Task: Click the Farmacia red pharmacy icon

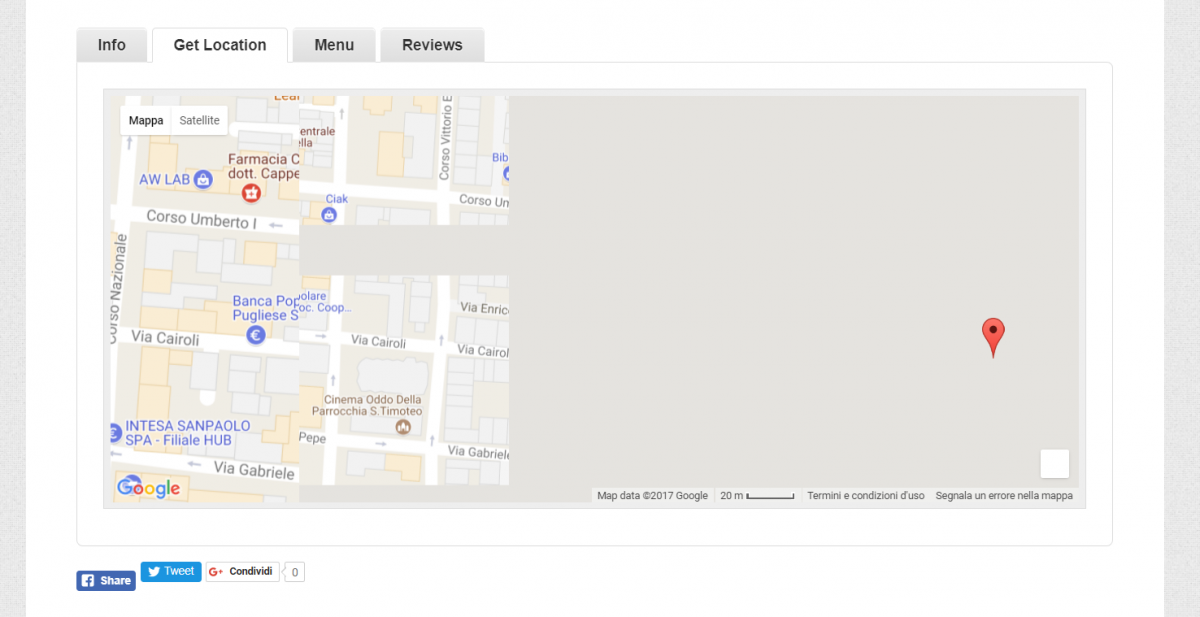Action: point(252,192)
